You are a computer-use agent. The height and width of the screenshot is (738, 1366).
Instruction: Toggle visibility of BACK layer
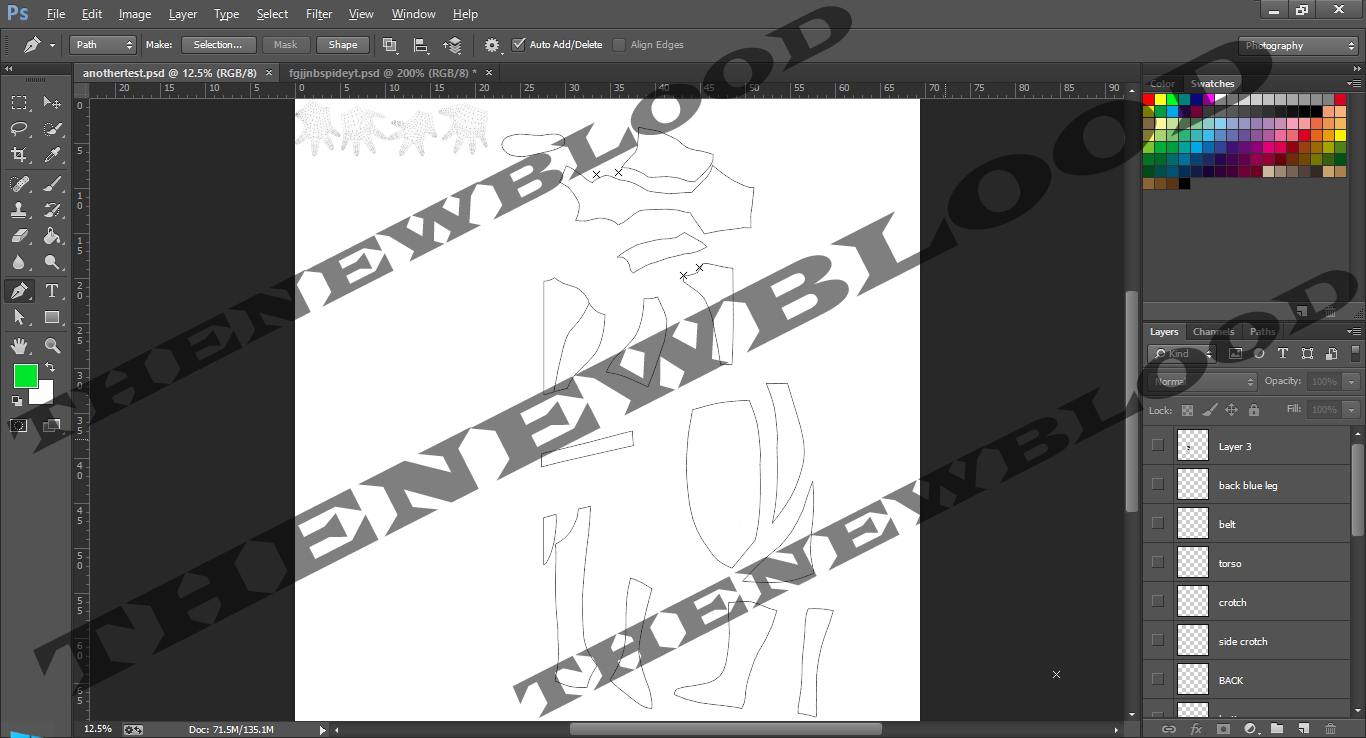(x=1158, y=680)
